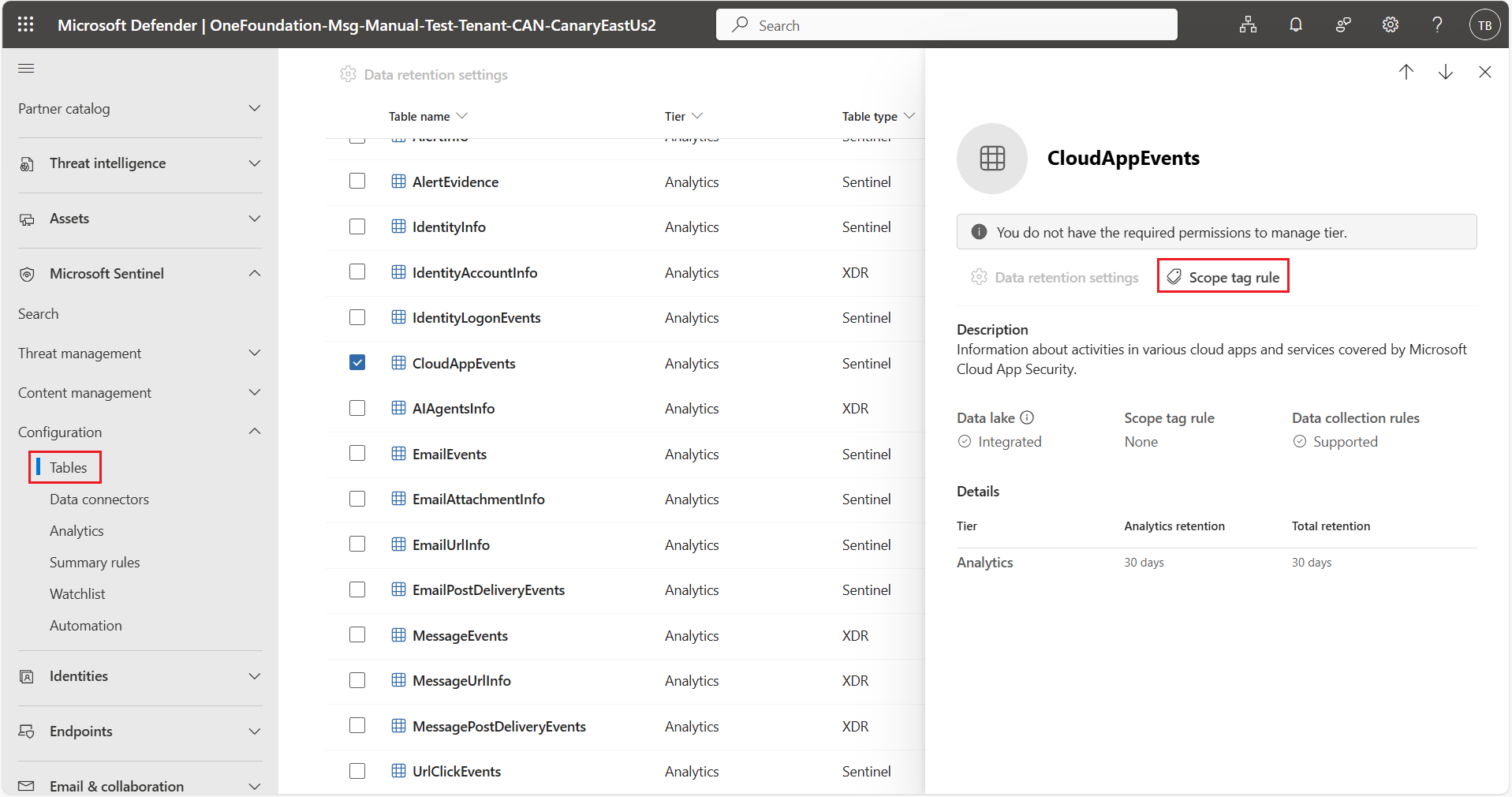Click the table icon next to MessageEvents

click(x=399, y=635)
